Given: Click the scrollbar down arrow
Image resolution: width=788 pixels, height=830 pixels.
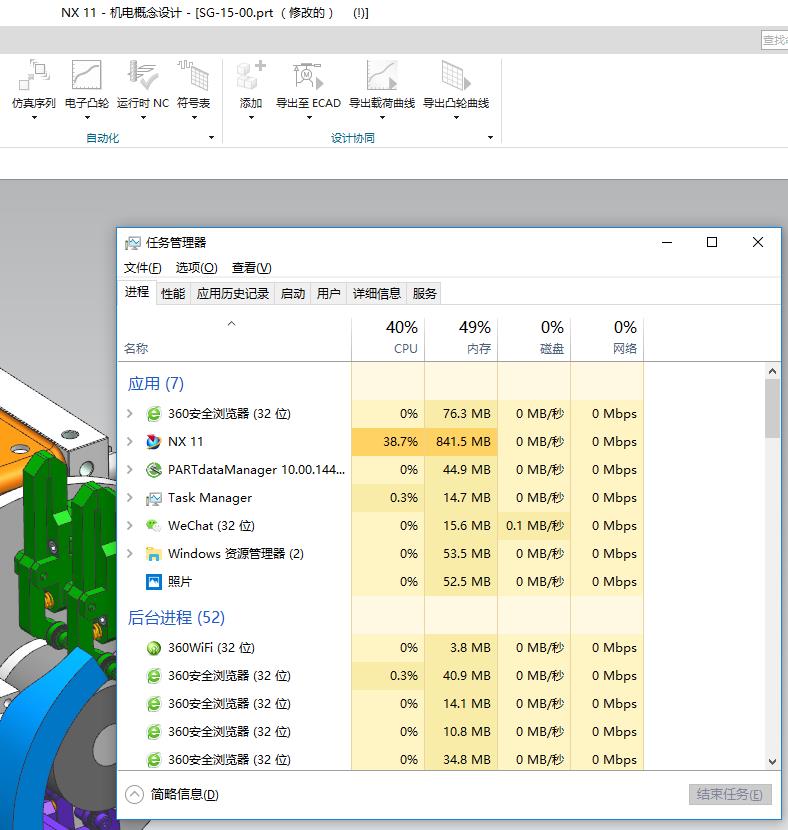Looking at the screenshot, I should (x=772, y=762).
